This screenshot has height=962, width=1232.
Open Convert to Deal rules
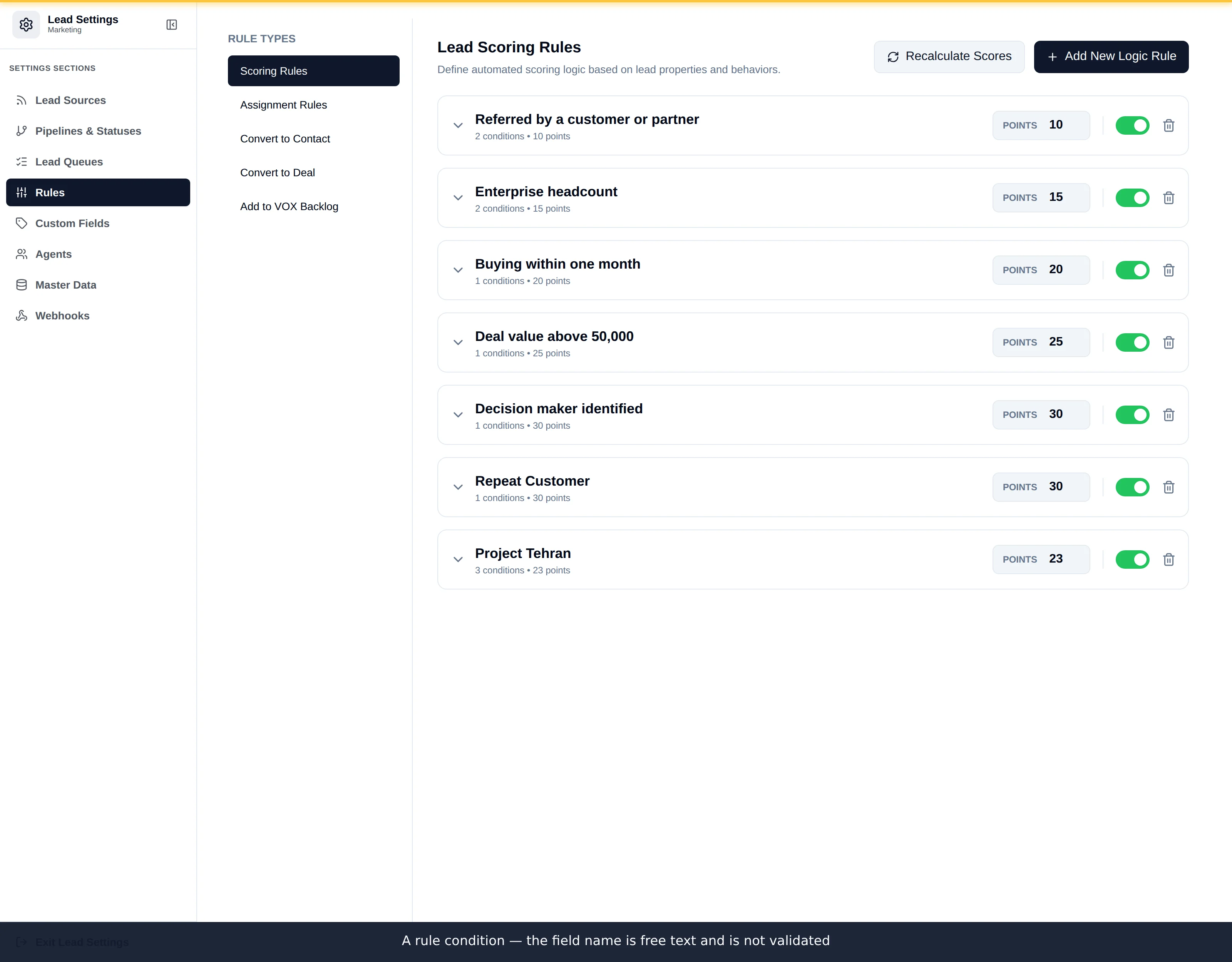[x=314, y=172]
